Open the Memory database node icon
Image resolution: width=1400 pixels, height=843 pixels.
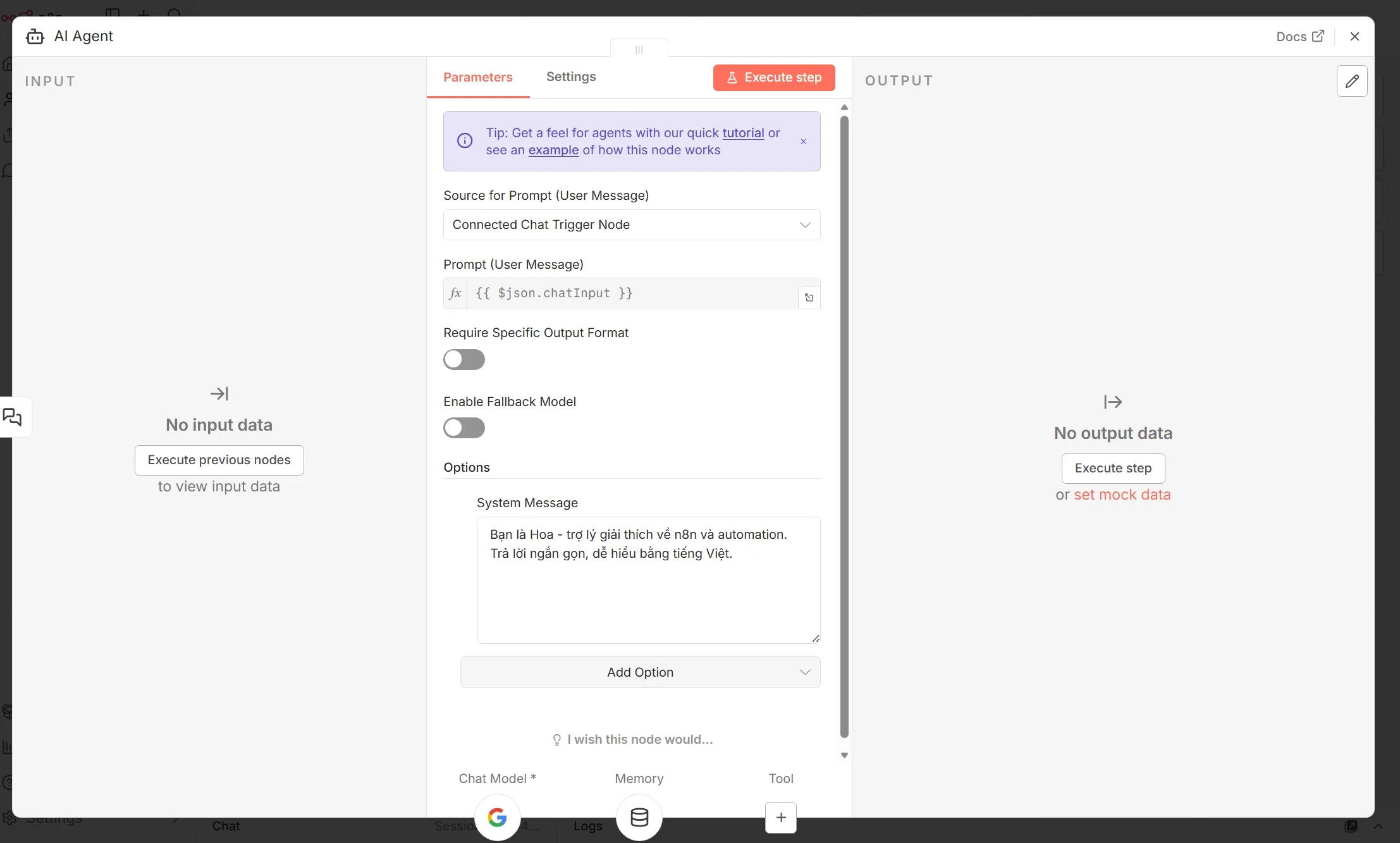pyautogui.click(x=639, y=817)
